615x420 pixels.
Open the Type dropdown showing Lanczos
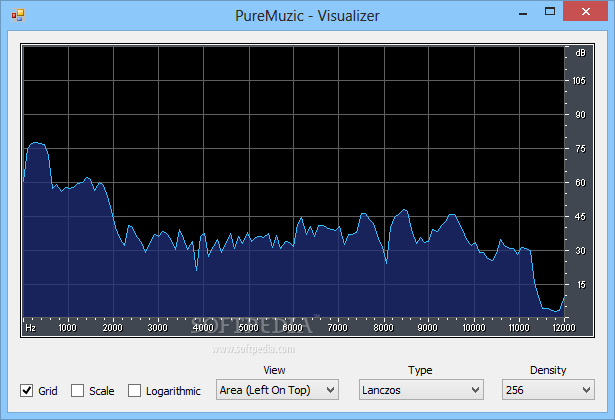tap(421, 390)
